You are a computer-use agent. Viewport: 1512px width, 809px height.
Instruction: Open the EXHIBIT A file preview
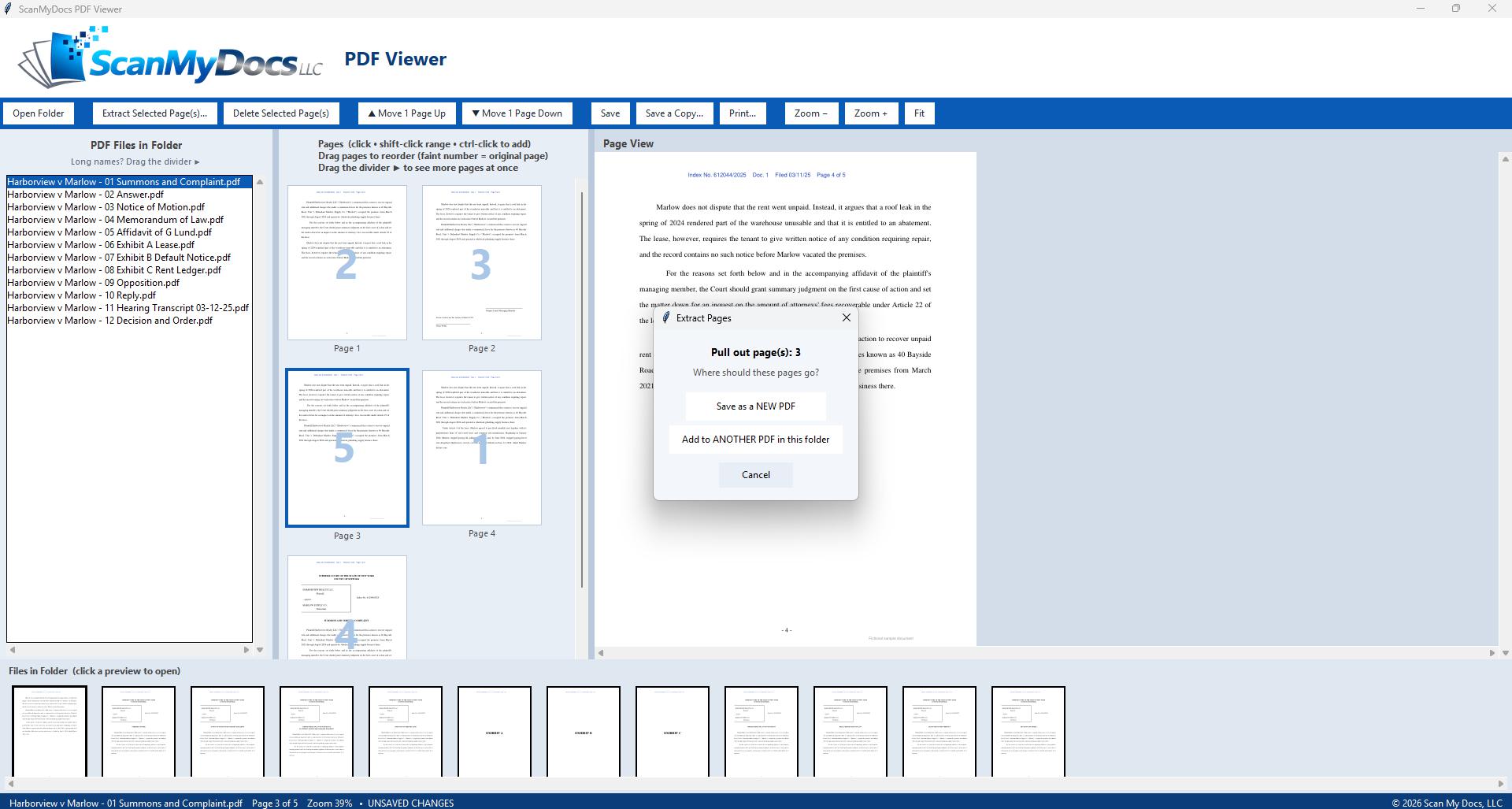coord(495,732)
